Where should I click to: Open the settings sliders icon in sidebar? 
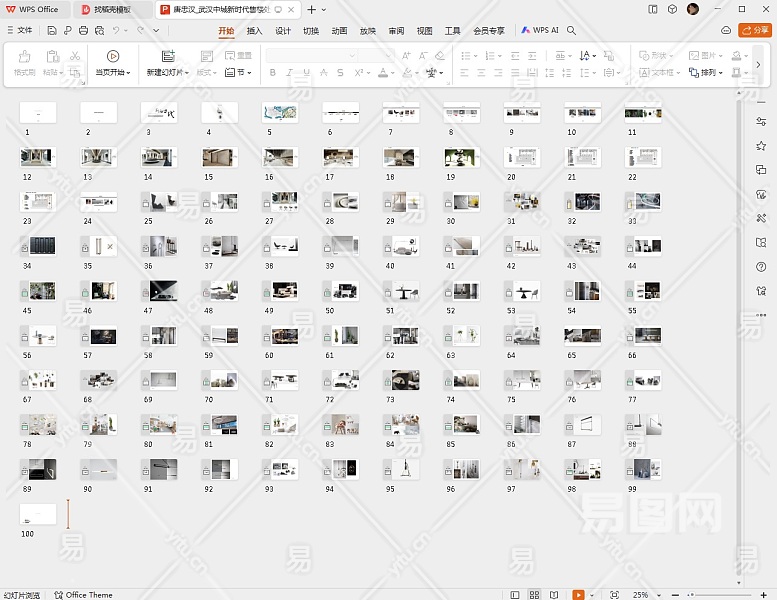[761, 122]
